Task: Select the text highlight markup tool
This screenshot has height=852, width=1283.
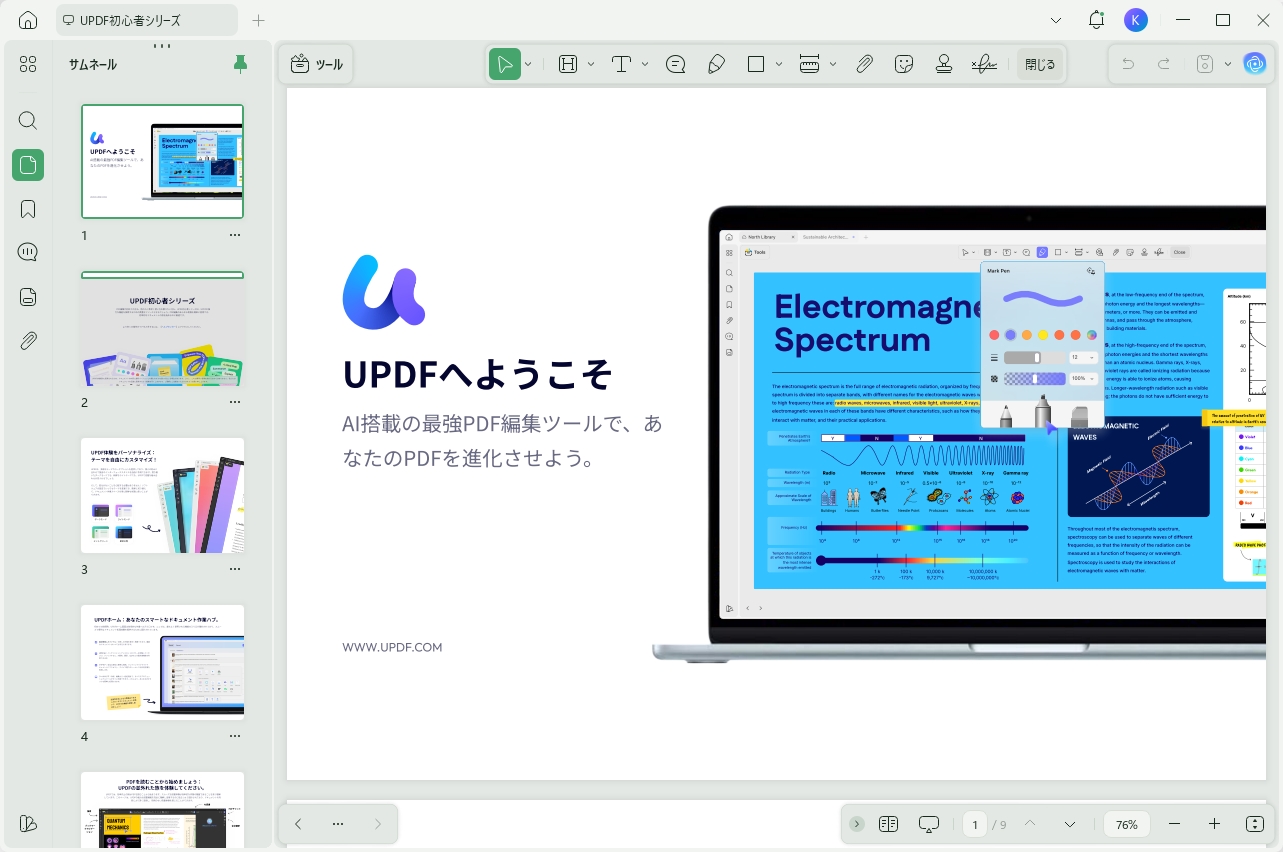Action: click(568, 64)
